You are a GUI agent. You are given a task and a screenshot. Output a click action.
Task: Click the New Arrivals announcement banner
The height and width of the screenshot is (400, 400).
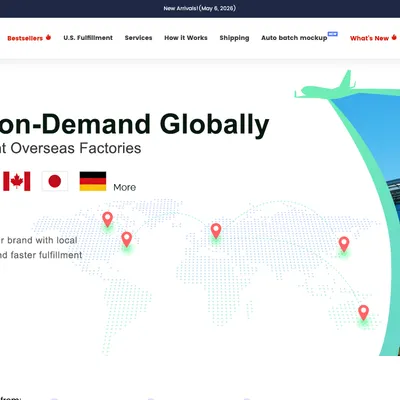[200, 8]
